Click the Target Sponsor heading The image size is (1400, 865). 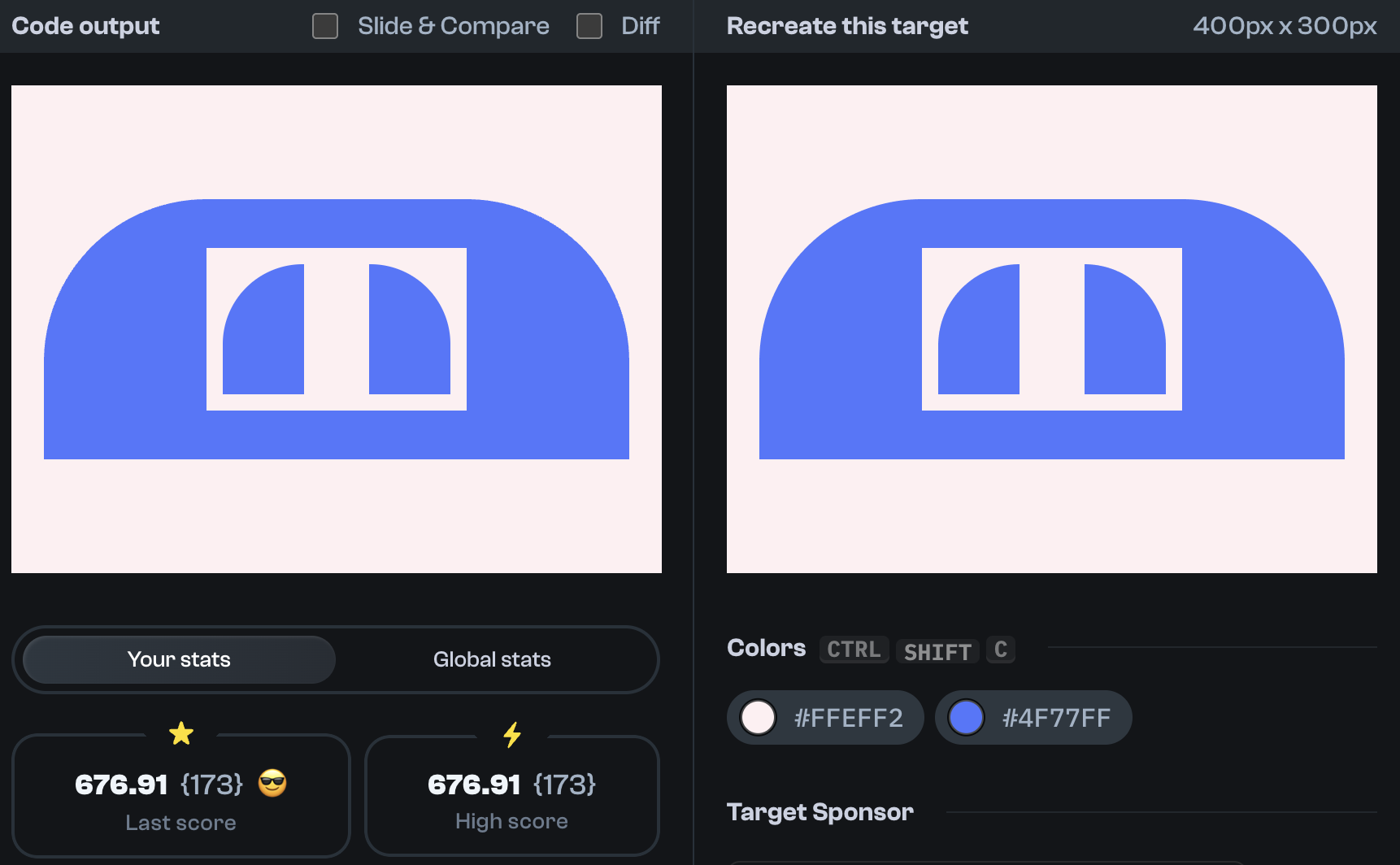pyautogui.click(x=820, y=811)
